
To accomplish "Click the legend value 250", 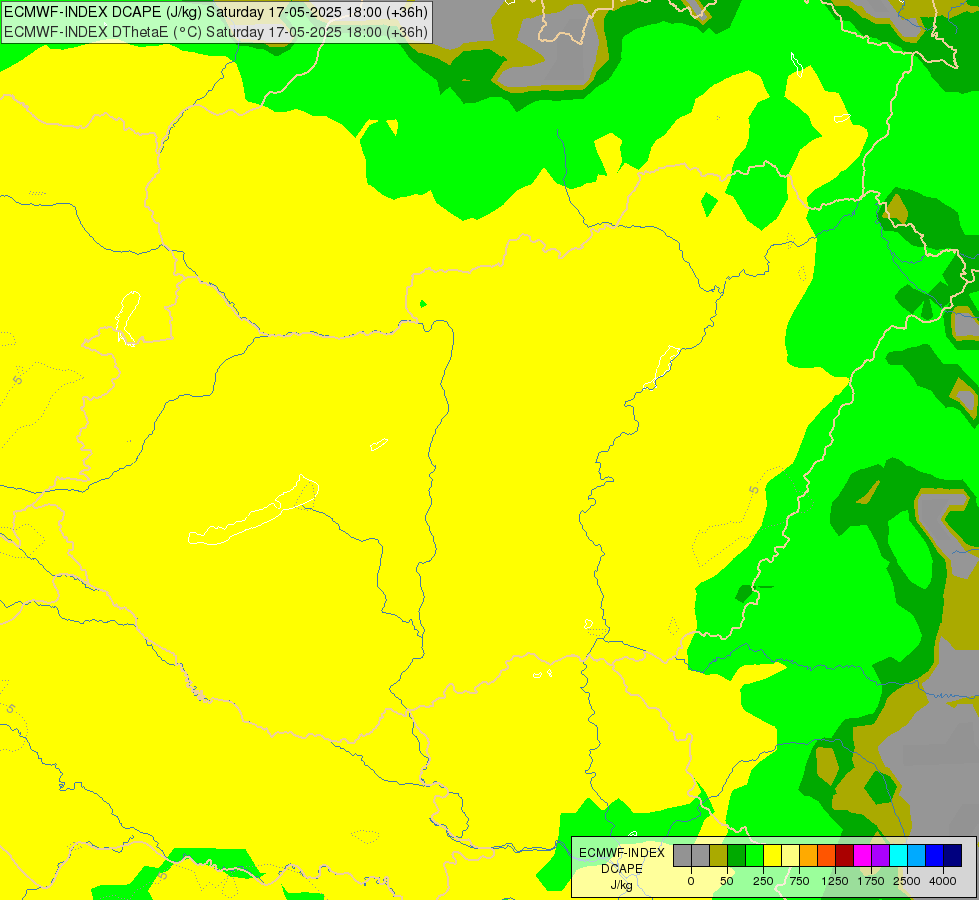I will (x=763, y=881).
